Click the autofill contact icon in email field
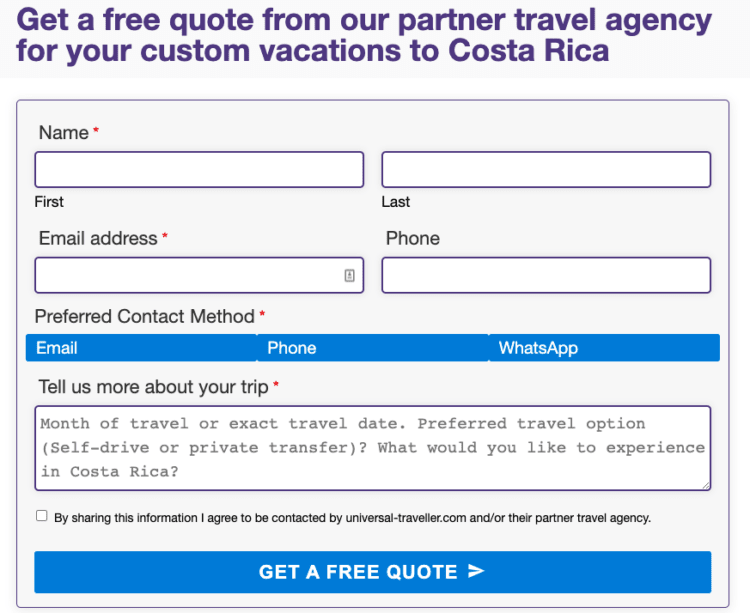 [x=350, y=275]
